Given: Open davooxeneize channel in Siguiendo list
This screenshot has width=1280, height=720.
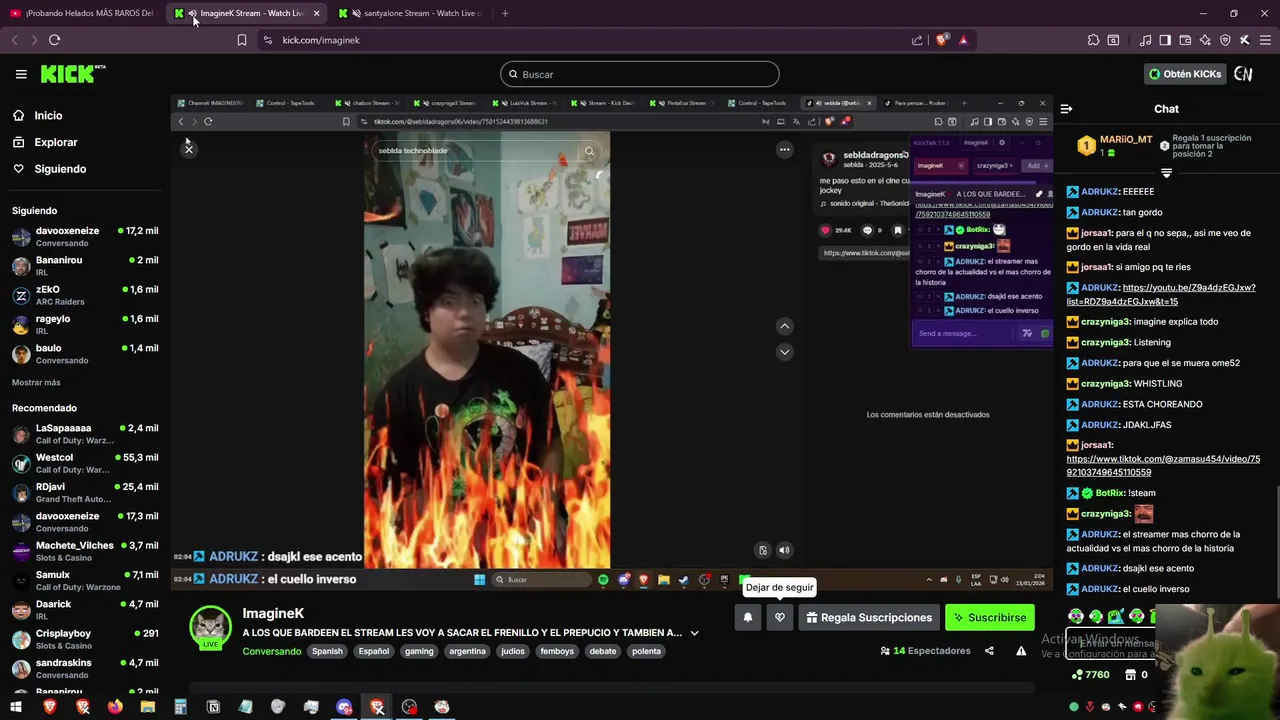Looking at the screenshot, I should [85, 237].
